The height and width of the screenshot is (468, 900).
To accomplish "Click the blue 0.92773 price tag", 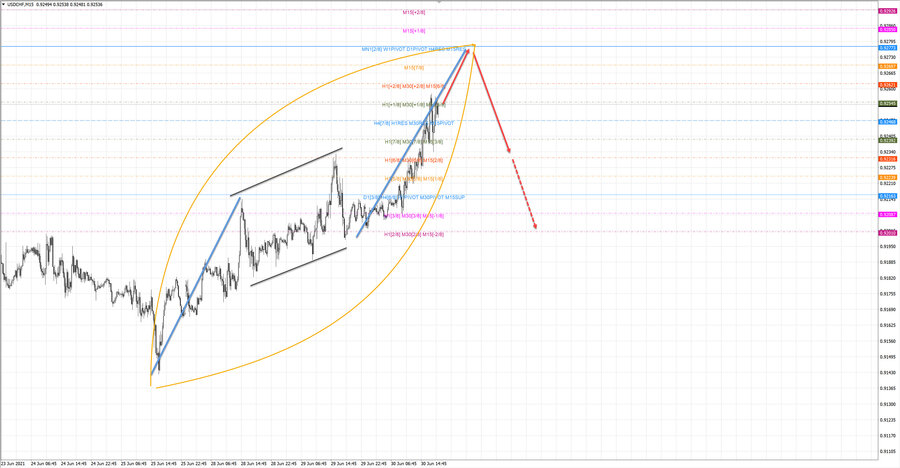I will [885, 48].
